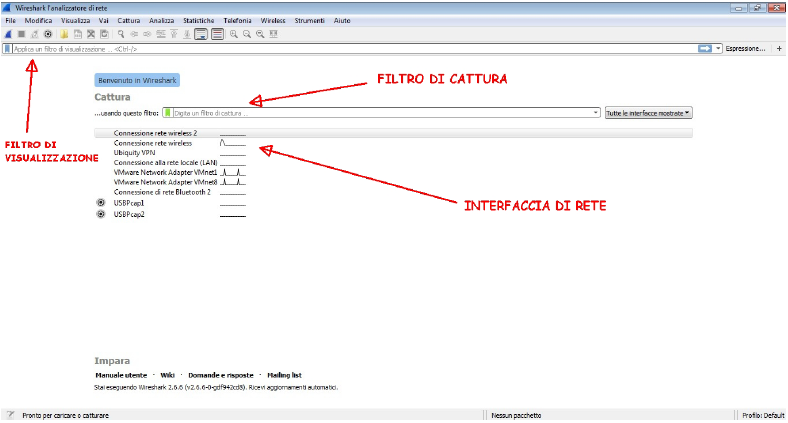Open the Statistiche menu
This screenshot has height=423, width=788.
pyautogui.click(x=199, y=21)
